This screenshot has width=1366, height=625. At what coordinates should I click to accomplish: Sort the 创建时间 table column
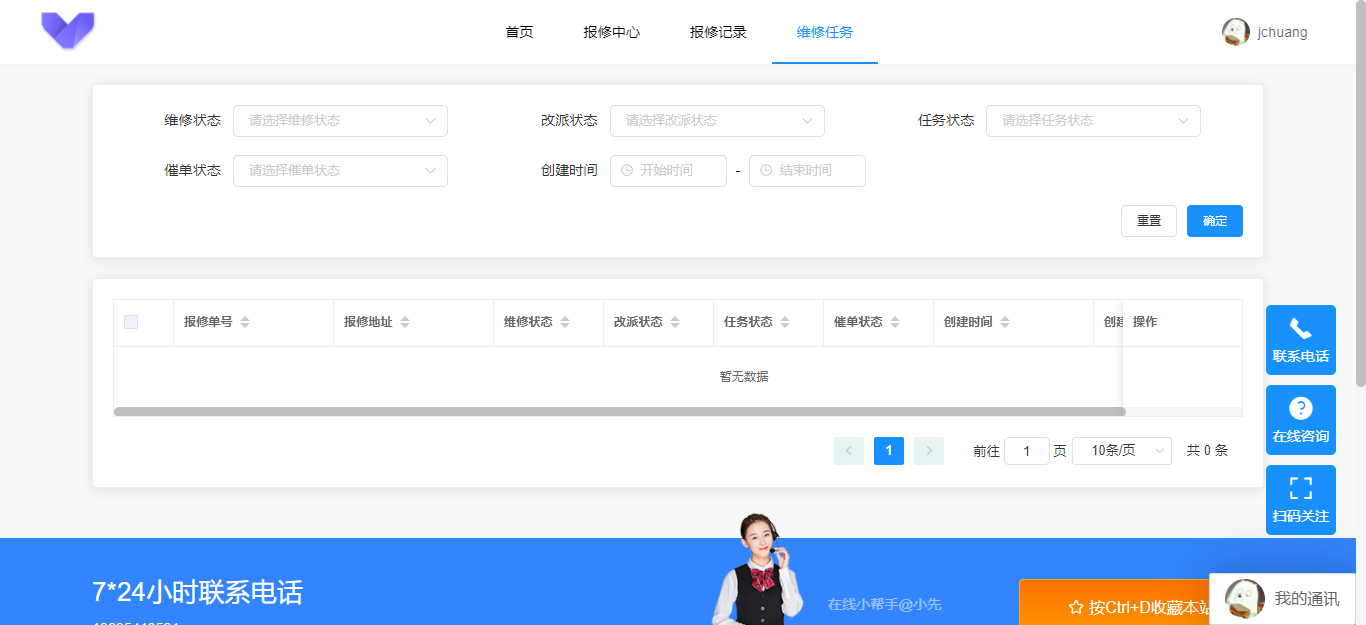1005,322
